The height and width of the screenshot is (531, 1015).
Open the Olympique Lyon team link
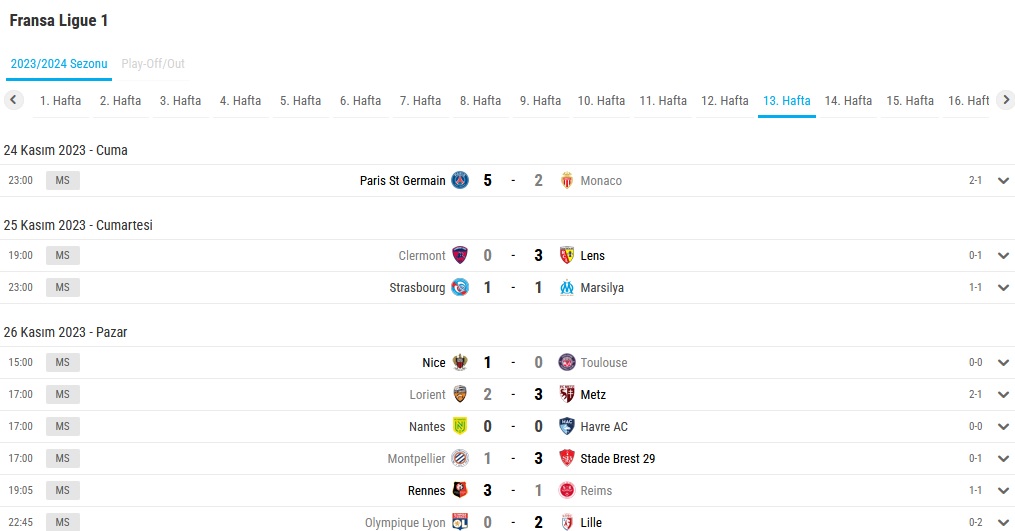405,523
